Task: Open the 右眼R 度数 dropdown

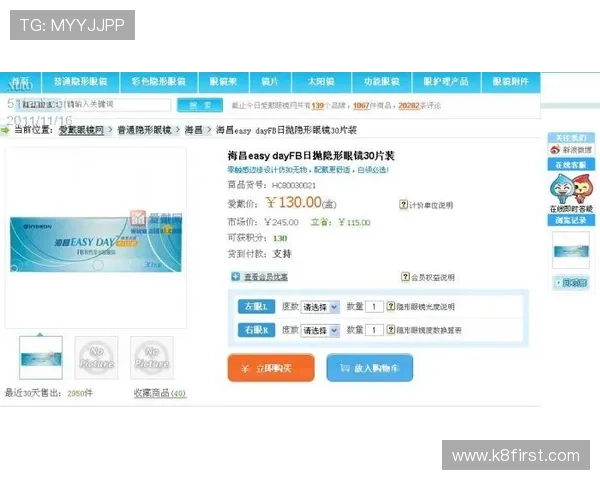Action: click(x=320, y=330)
